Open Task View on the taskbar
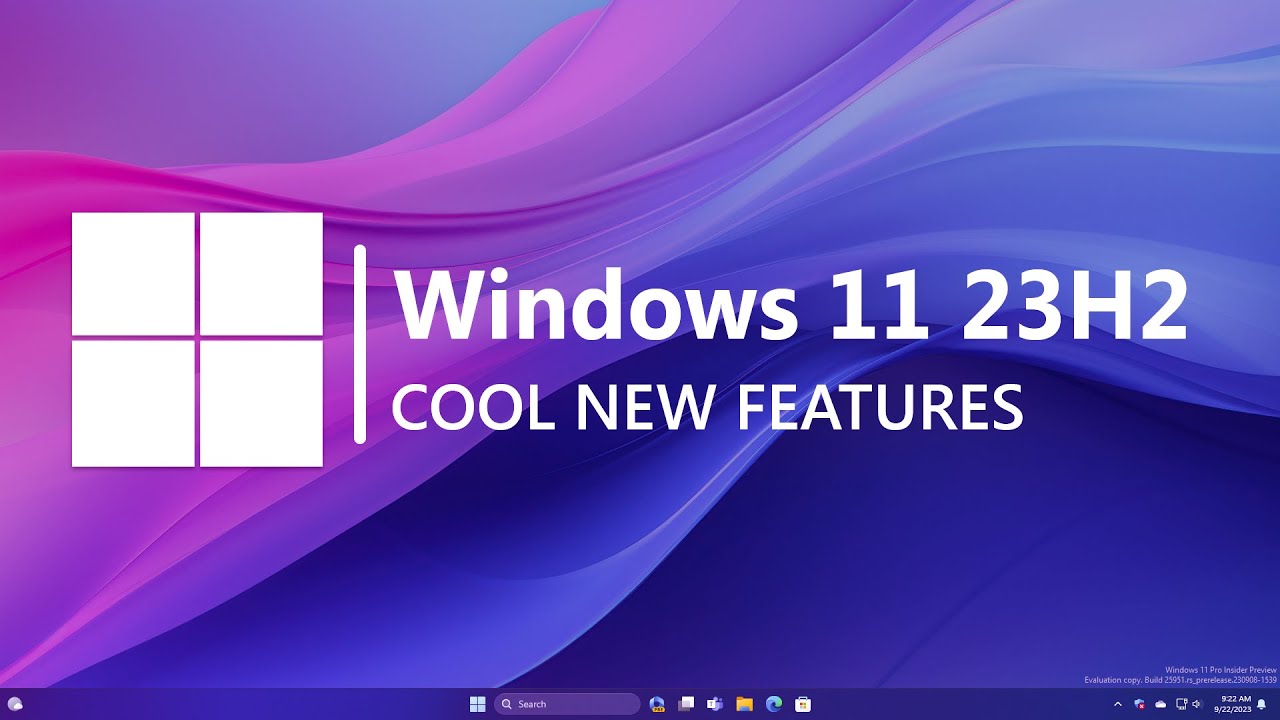The height and width of the screenshot is (720, 1280). coord(686,704)
